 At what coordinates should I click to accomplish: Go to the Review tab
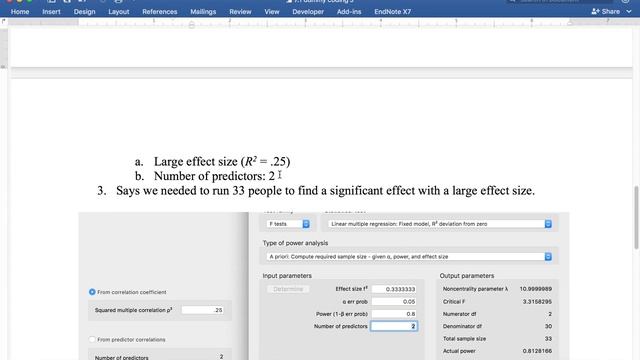(240, 12)
